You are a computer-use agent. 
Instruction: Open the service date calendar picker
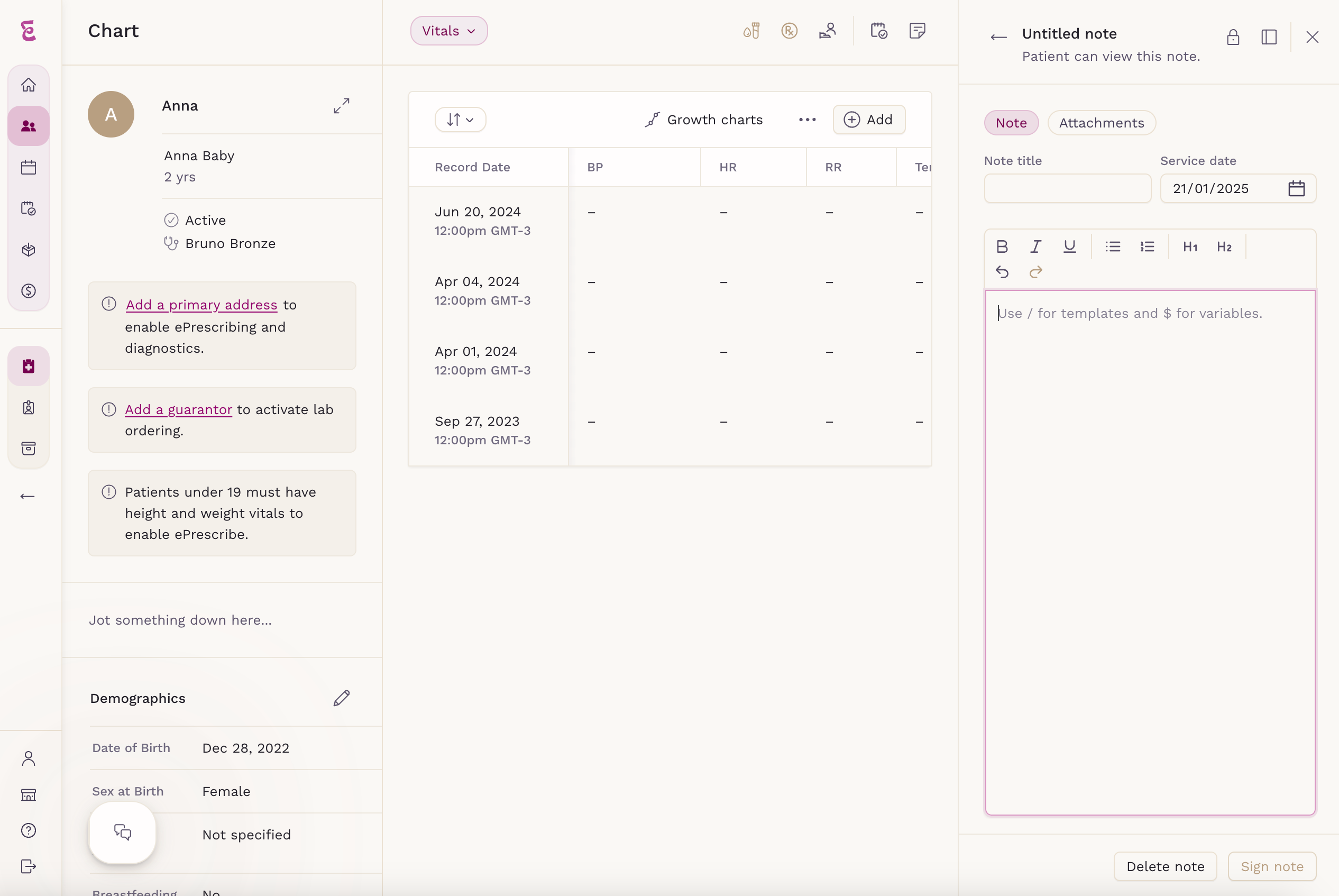pyautogui.click(x=1297, y=189)
